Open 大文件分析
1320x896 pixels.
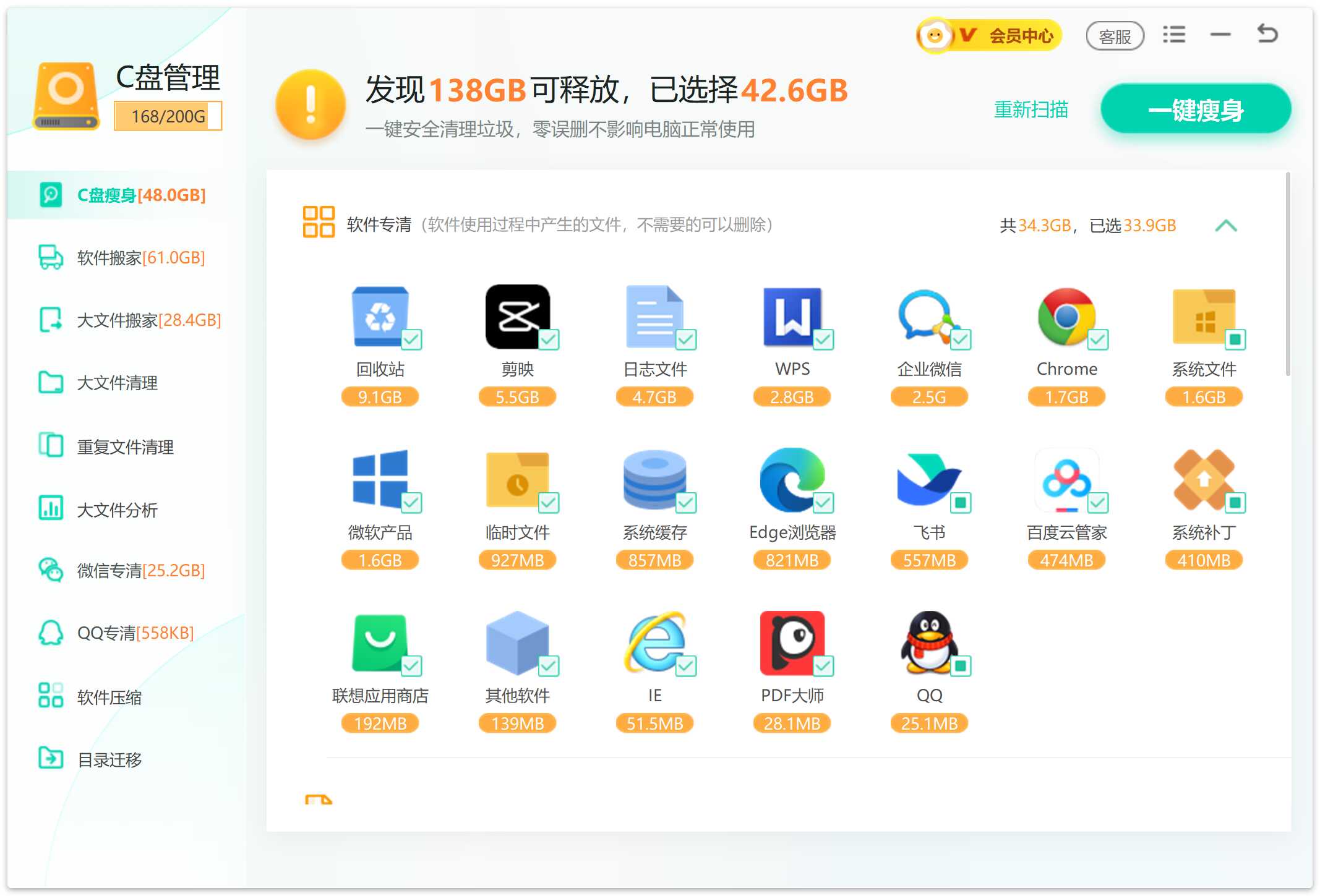pos(126,510)
